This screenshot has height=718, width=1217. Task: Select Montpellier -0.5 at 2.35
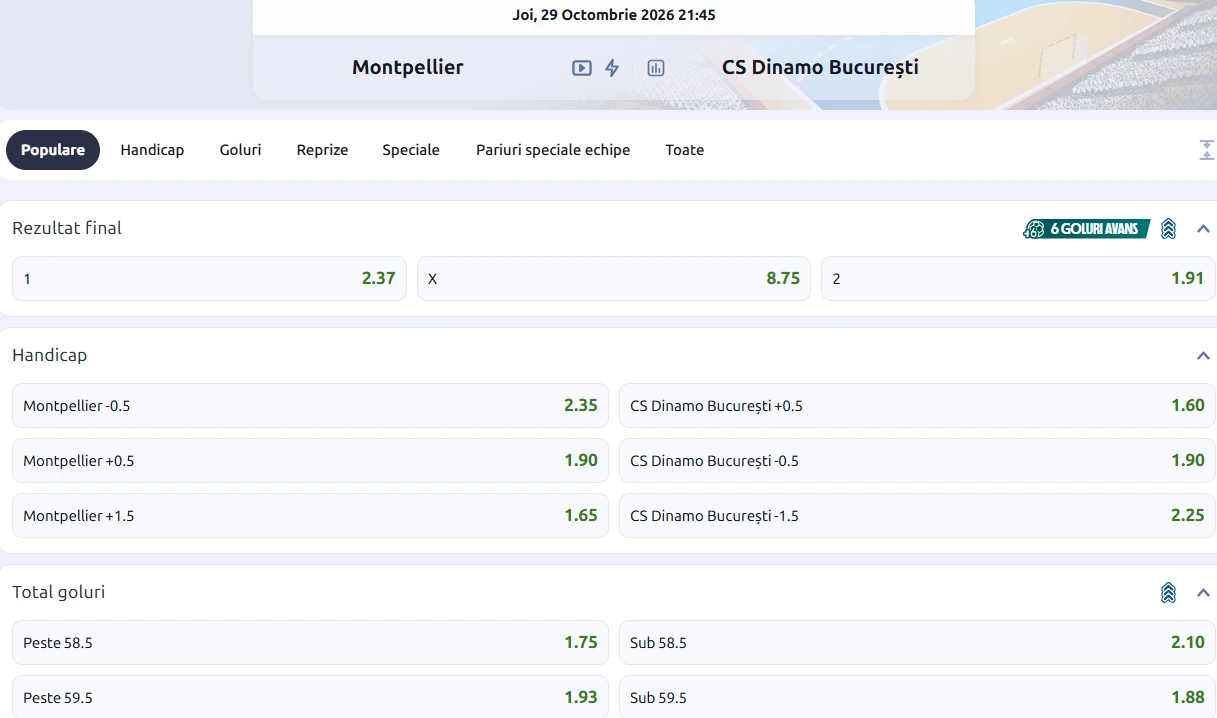(310, 406)
